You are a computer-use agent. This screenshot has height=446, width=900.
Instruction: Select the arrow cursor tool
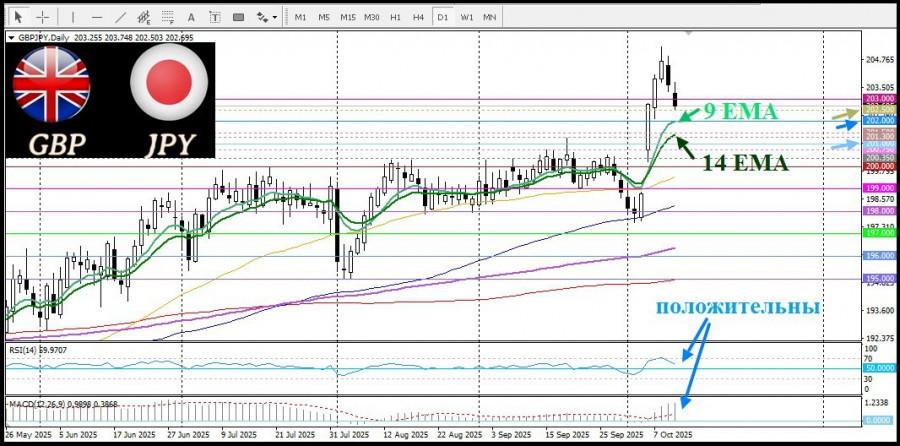(18, 17)
